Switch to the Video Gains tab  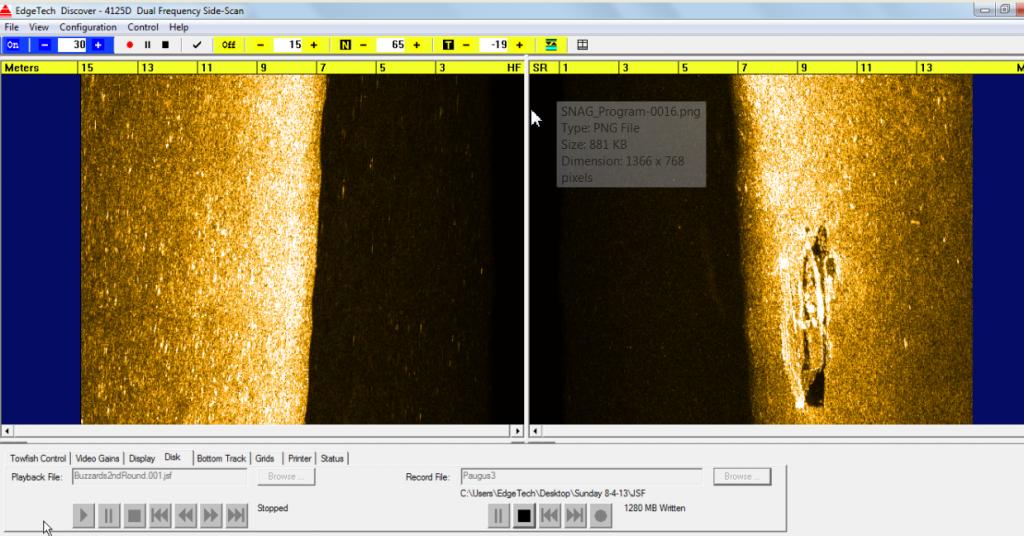click(x=98, y=458)
